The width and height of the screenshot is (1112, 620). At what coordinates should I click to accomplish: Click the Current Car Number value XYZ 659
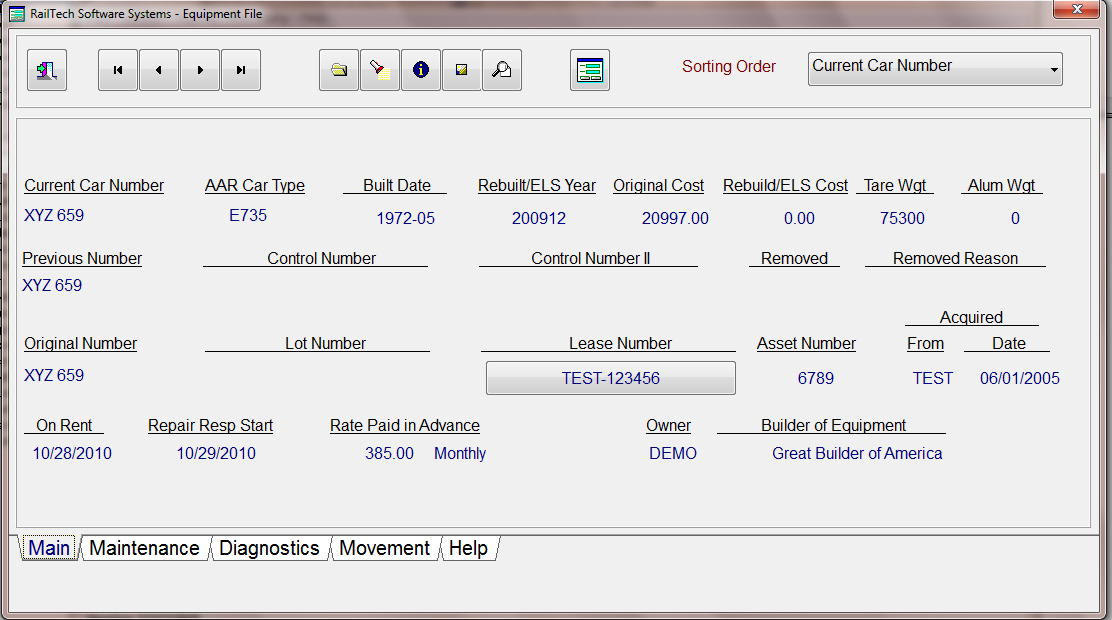[54, 216]
